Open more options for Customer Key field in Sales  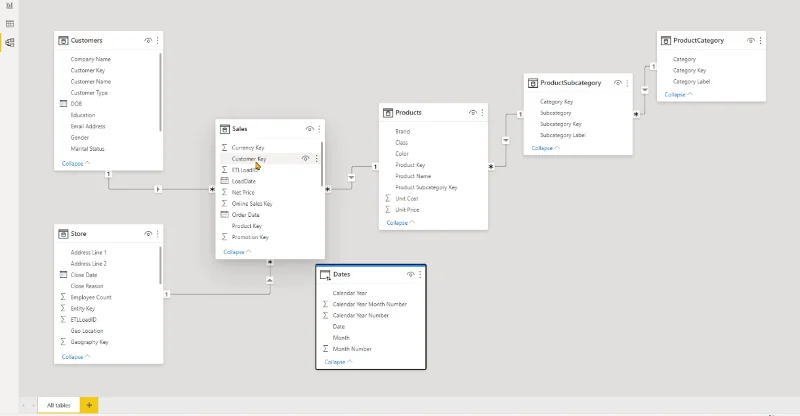pos(316,159)
